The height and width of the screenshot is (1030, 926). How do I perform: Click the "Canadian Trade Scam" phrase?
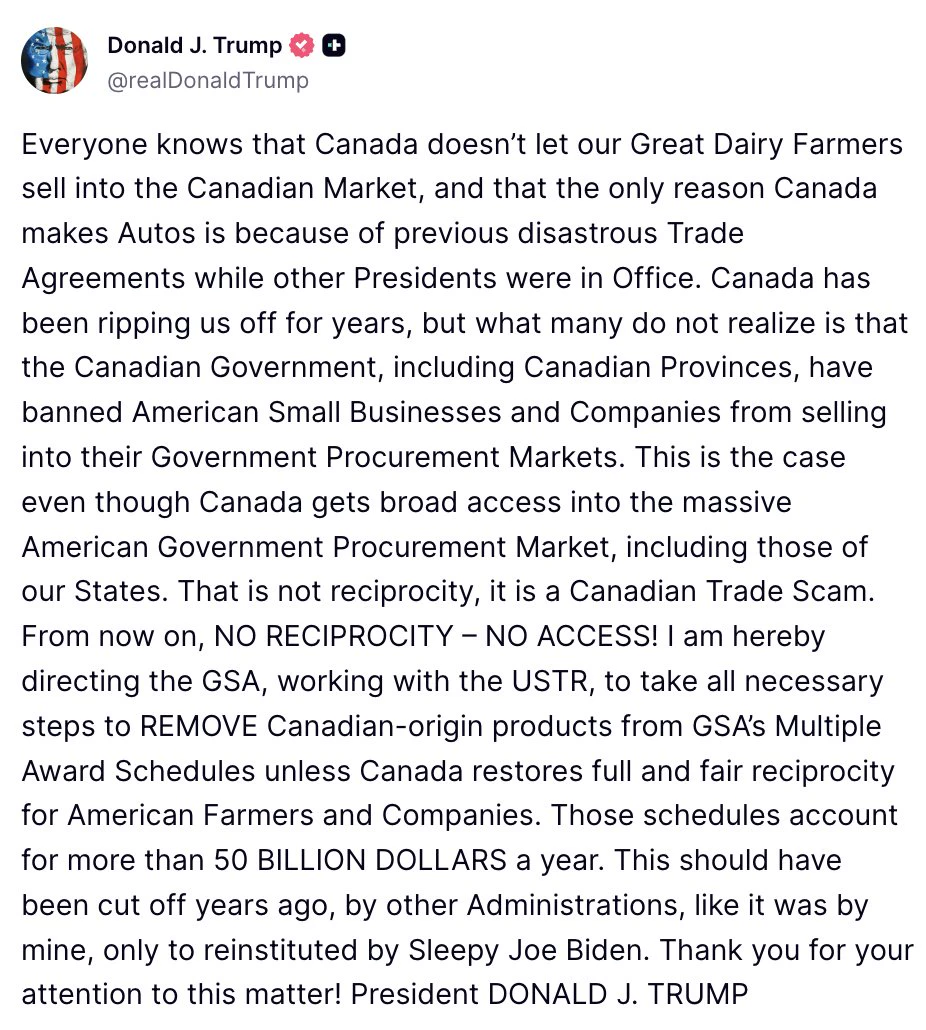pos(721,591)
